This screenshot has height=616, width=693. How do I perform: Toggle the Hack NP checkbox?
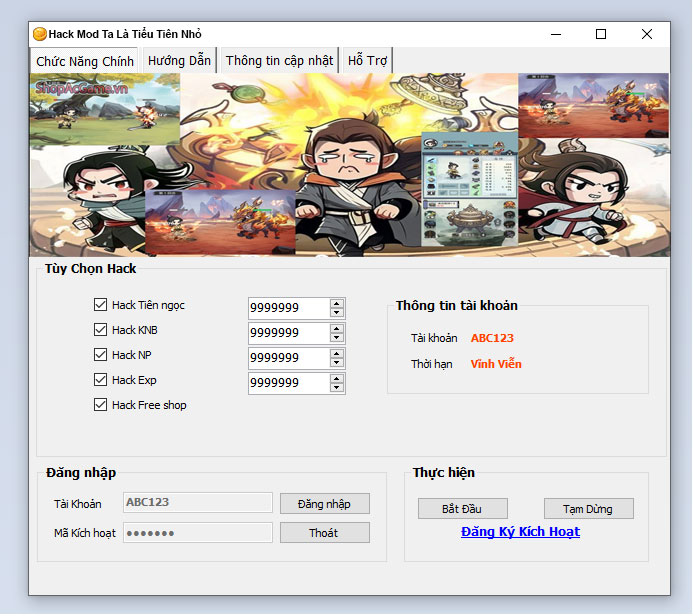coord(100,354)
